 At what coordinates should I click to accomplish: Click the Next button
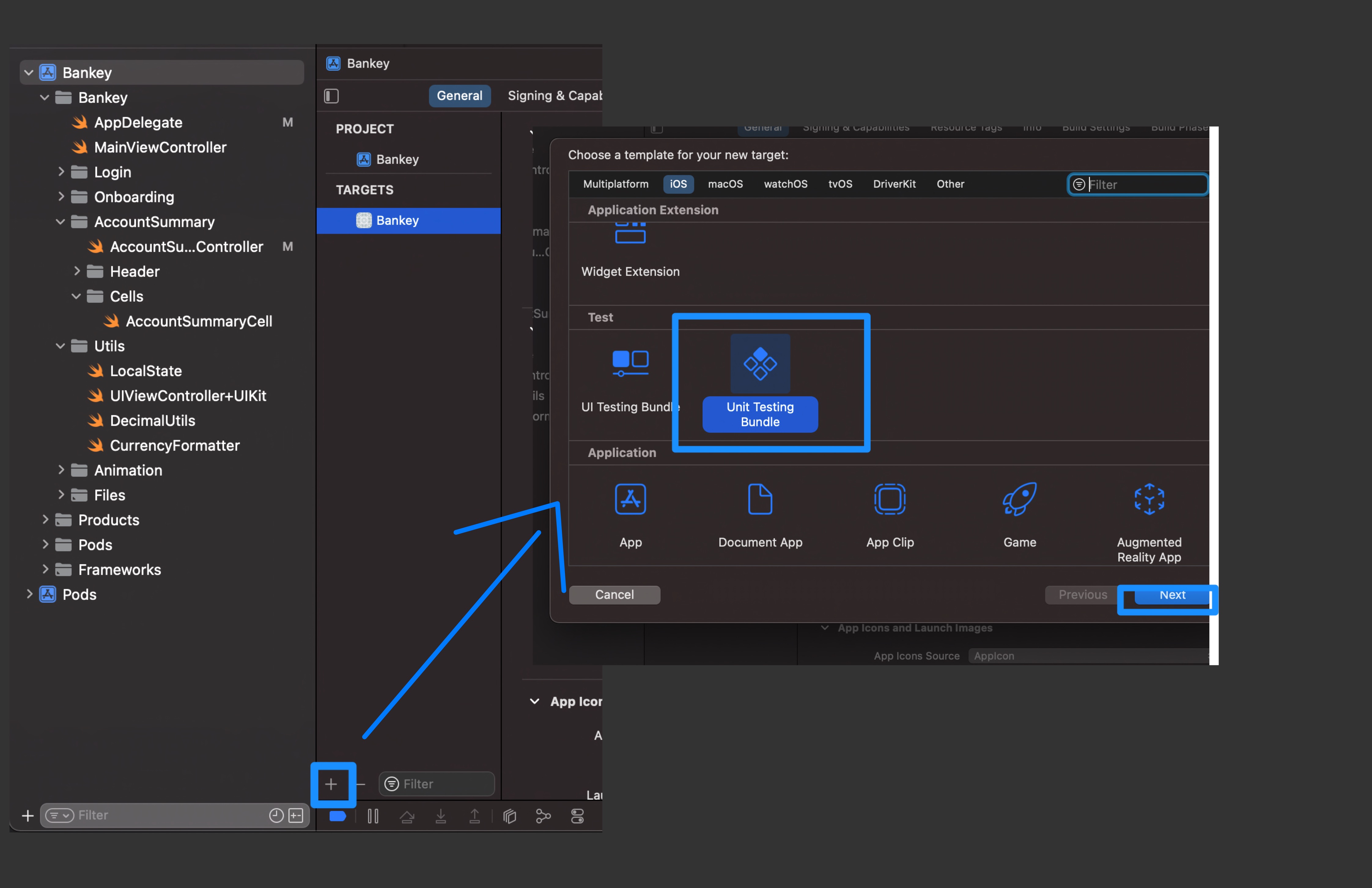click(1172, 594)
